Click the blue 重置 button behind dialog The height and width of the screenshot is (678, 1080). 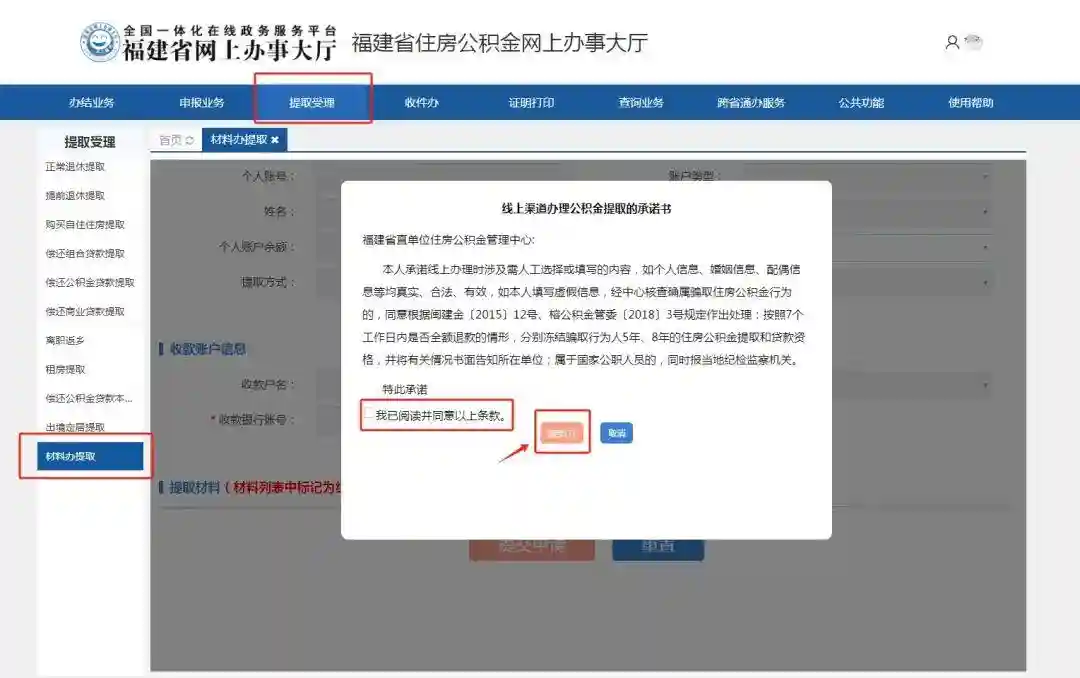(x=658, y=546)
